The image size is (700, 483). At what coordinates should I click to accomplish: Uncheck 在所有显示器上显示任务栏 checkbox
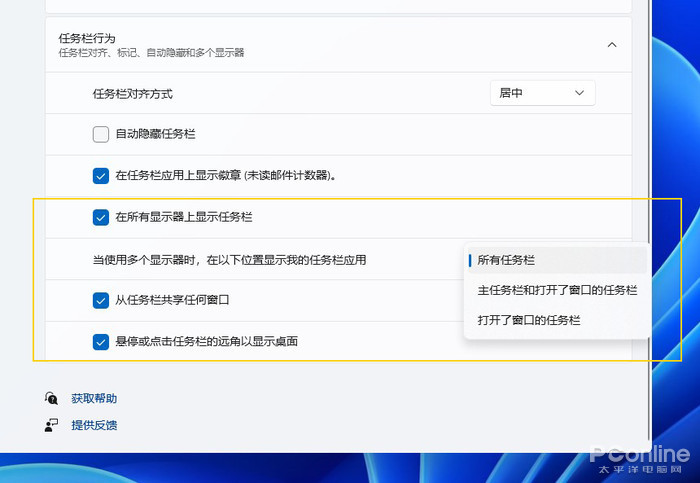[101, 217]
